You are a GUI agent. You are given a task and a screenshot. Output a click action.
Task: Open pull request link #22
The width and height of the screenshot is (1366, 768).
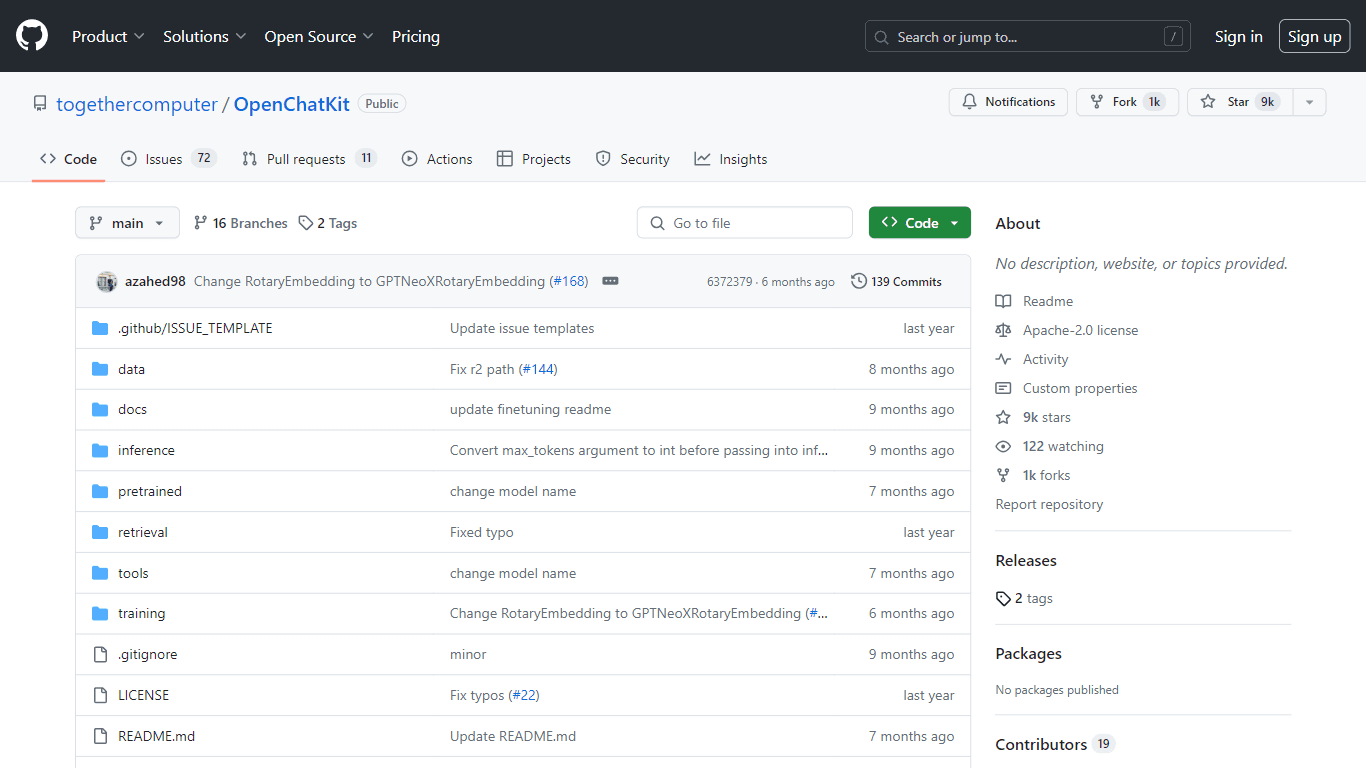(524, 695)
